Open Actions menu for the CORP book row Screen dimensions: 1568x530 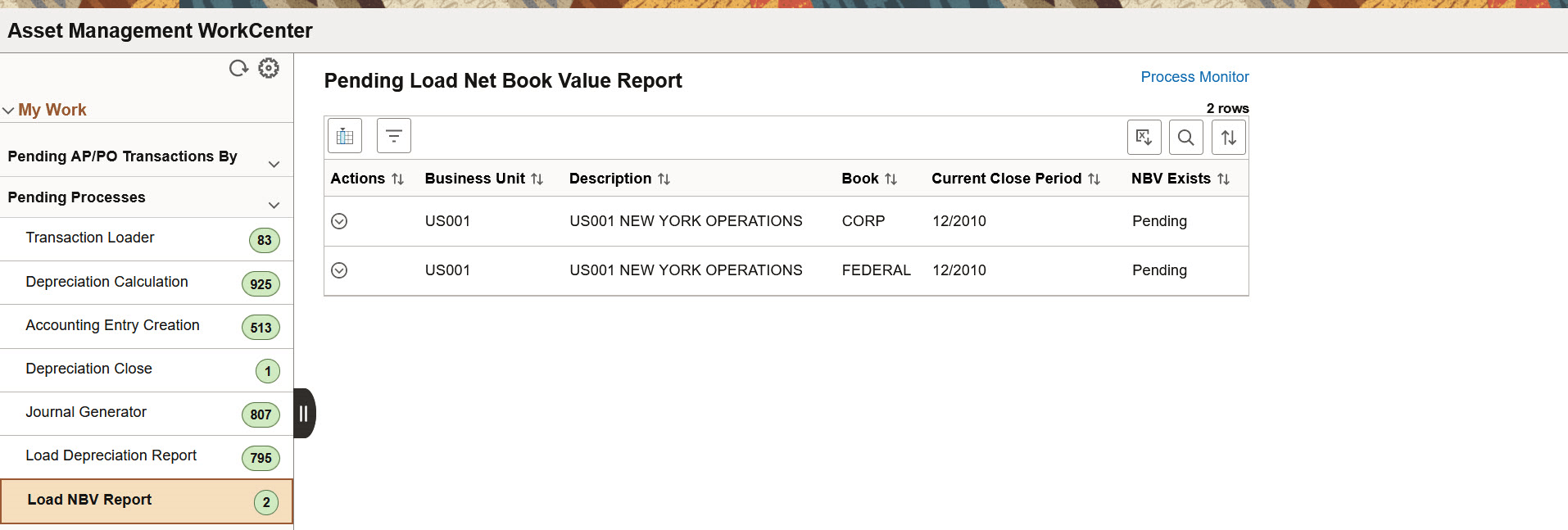[x=339, y=220]
